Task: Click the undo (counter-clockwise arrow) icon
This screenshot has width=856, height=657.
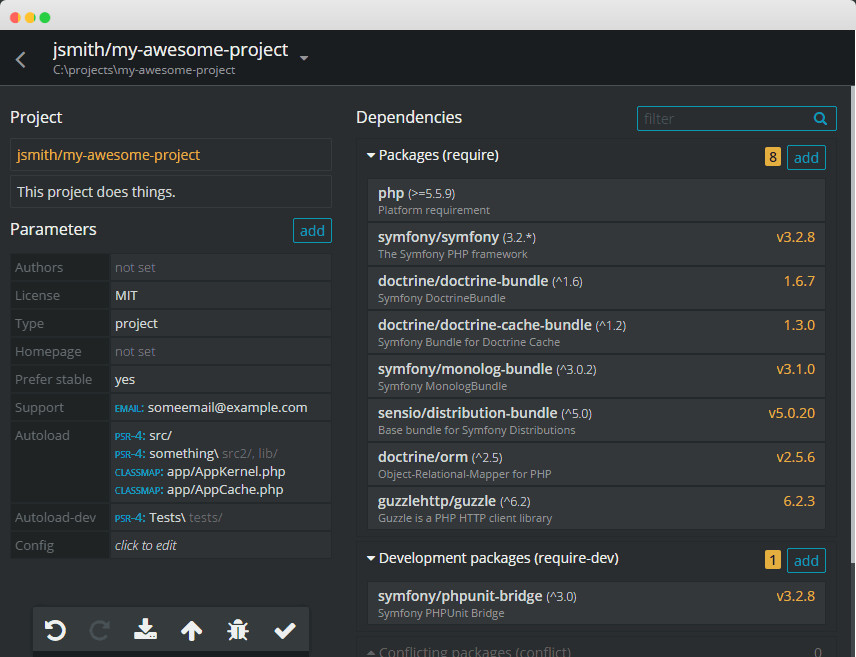Action: click(x=55, y=630)
